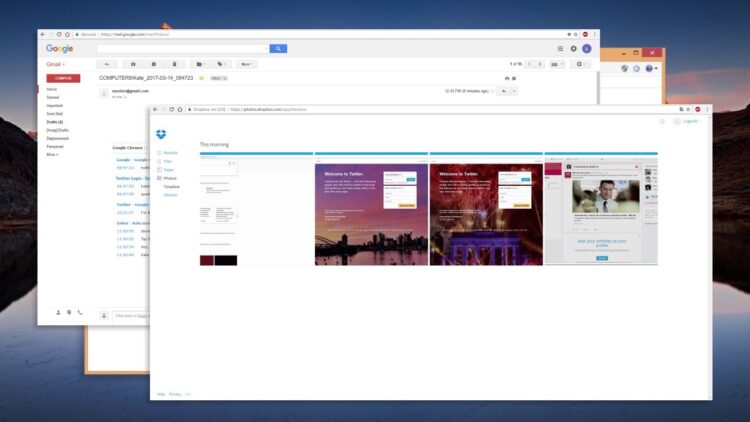Reload the Dropbox browser page

coord(171,110)
